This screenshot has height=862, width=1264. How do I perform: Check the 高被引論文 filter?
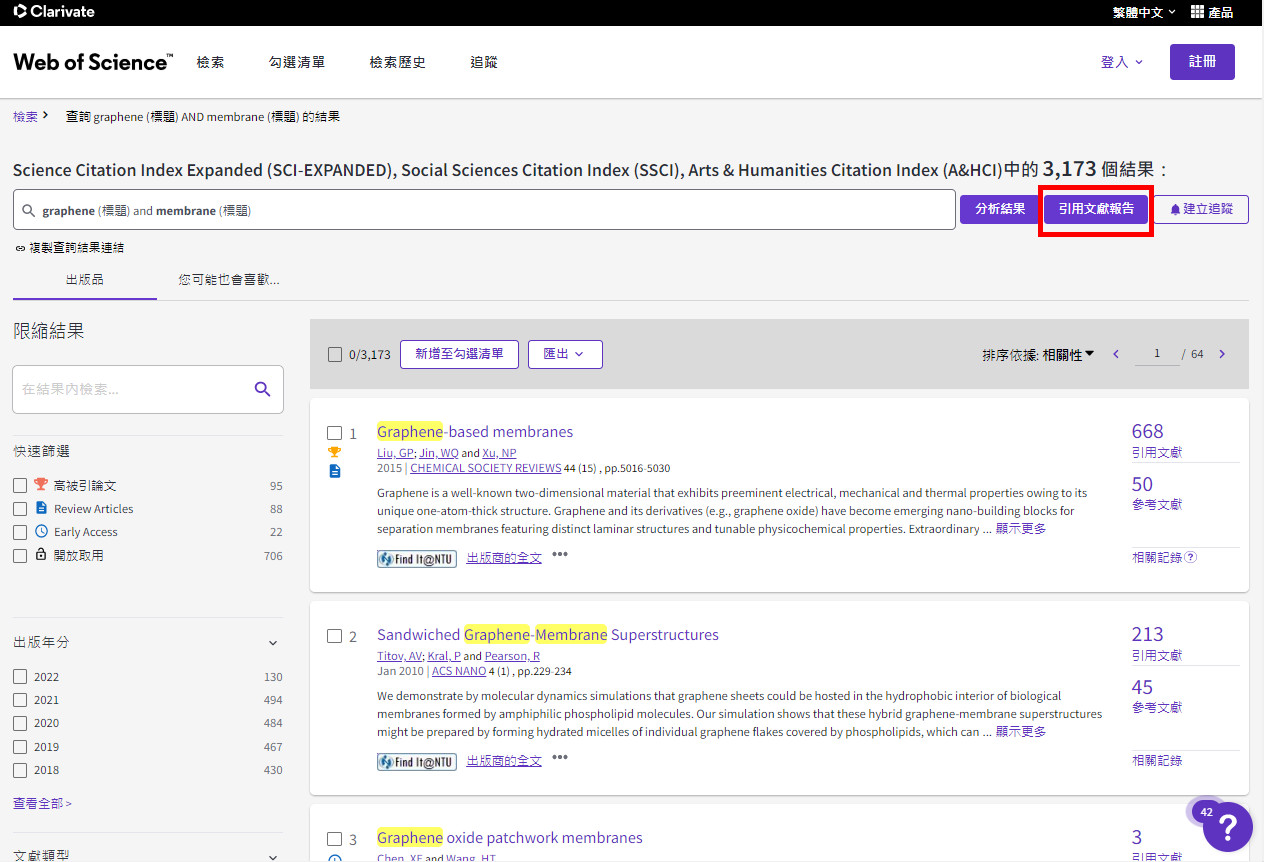pos(20,485)
